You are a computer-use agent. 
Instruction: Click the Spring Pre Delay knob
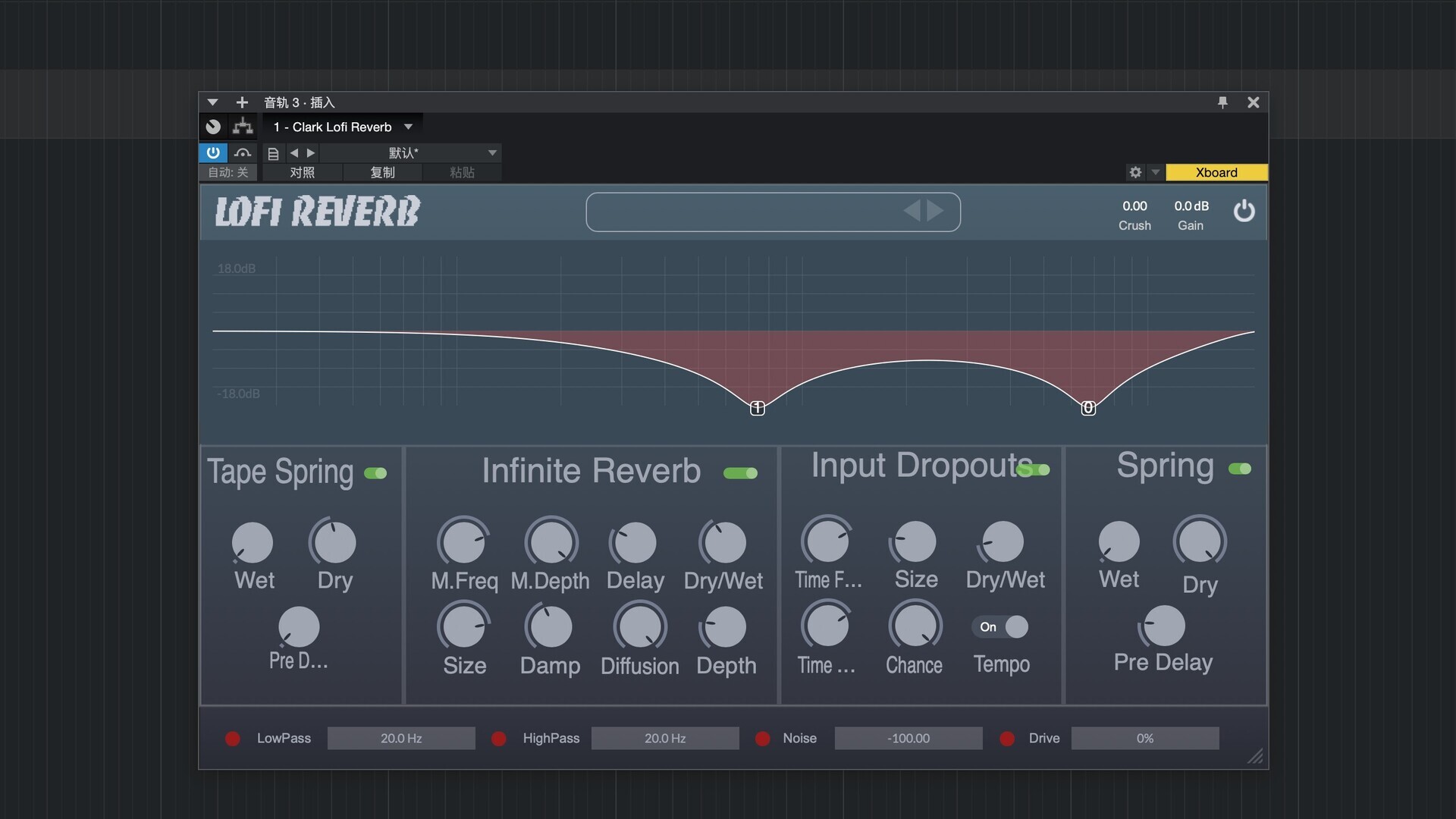click(1163, 626)
